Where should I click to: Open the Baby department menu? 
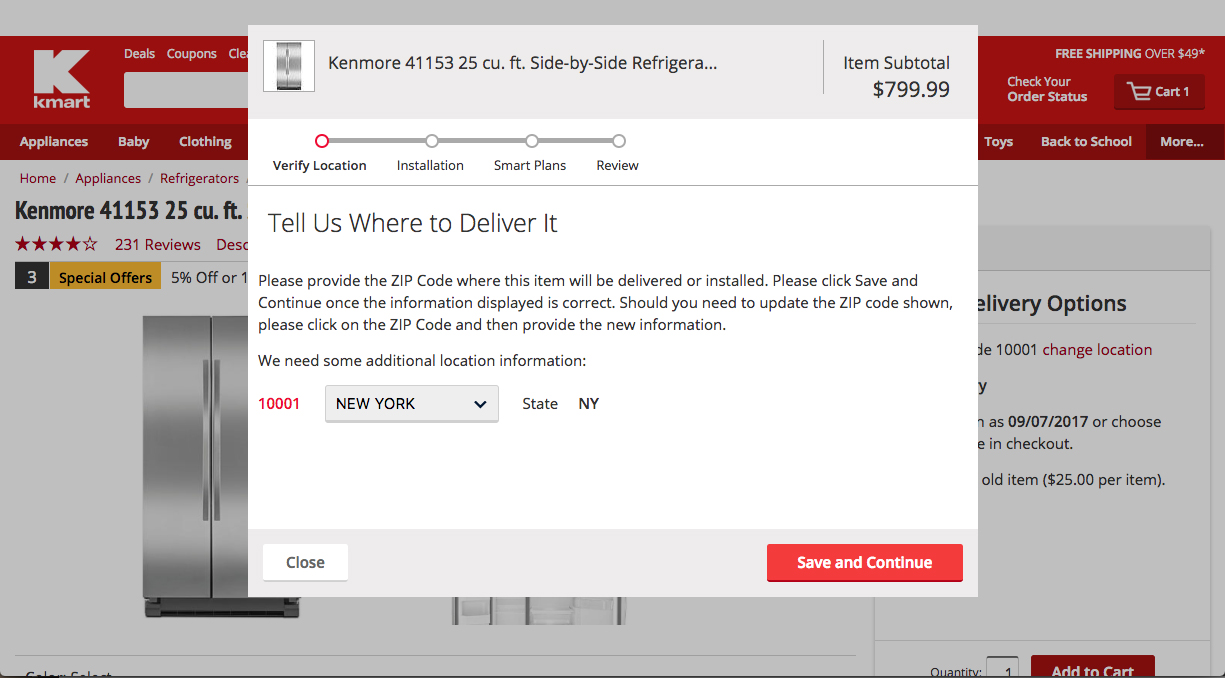133,142
